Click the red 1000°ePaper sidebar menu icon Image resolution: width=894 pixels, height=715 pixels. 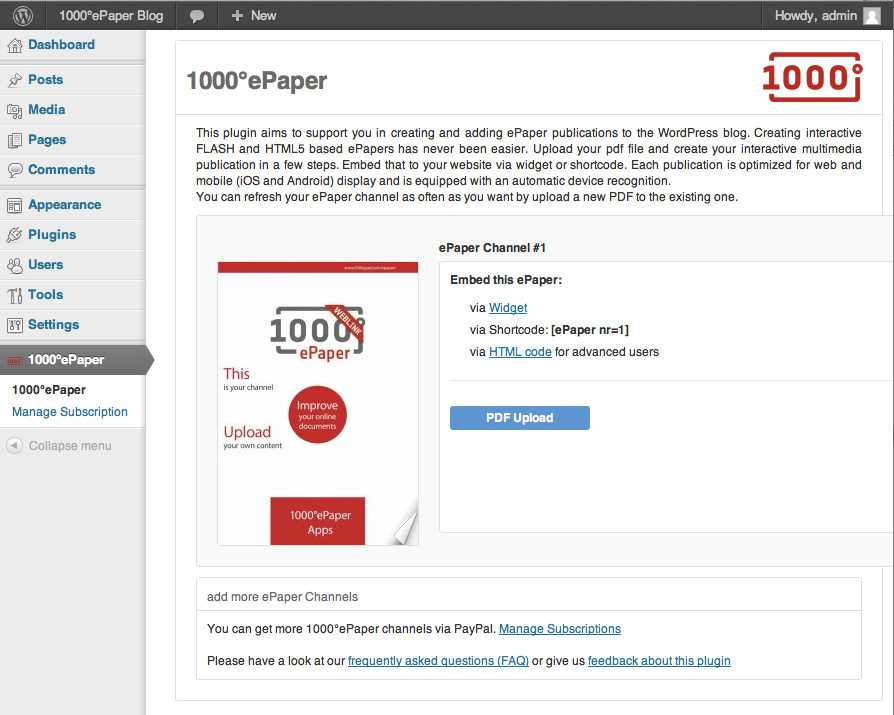pos(15,360)
